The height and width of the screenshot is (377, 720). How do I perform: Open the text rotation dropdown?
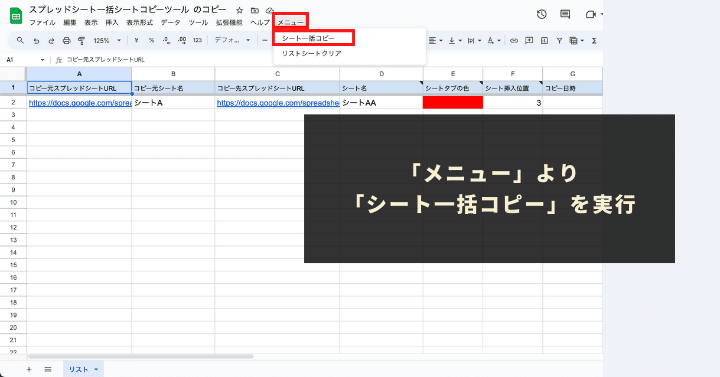(494, 40)
